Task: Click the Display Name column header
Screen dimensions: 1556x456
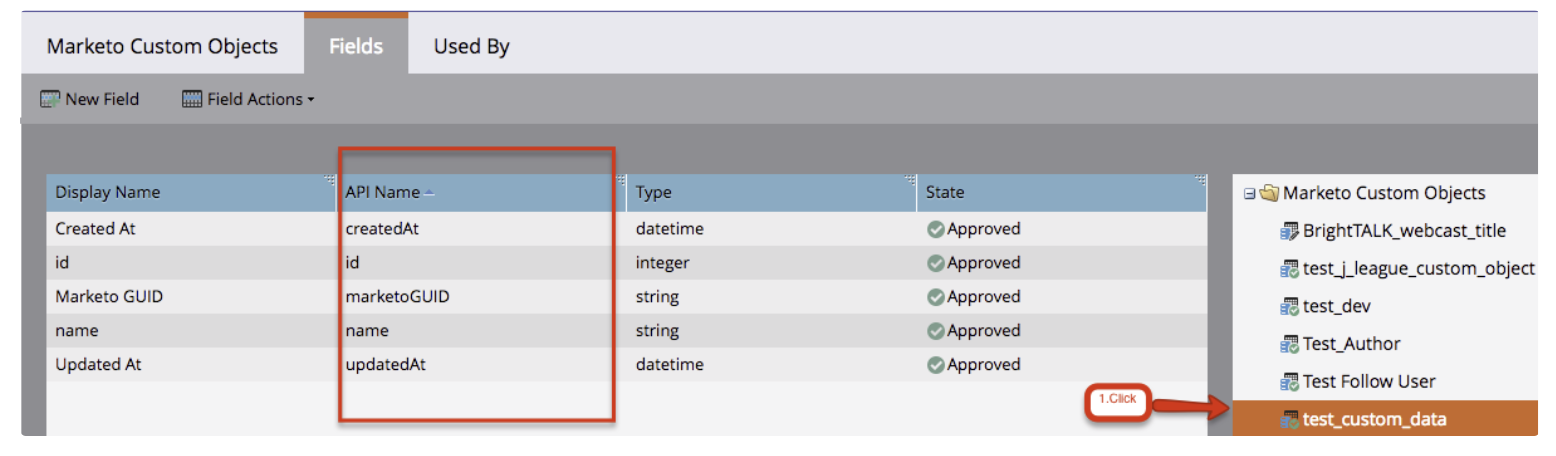Action: [107, 192]
